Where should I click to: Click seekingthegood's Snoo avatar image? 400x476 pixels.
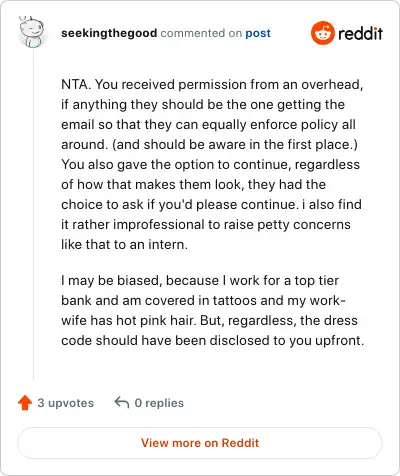tap(32, 33)
